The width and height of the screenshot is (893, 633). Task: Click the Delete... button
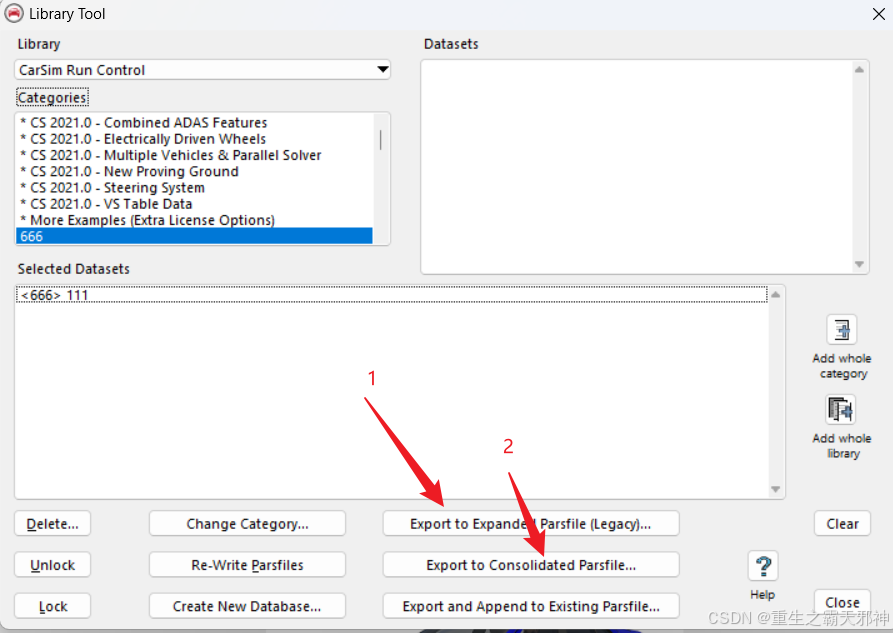tap(52, 524)
